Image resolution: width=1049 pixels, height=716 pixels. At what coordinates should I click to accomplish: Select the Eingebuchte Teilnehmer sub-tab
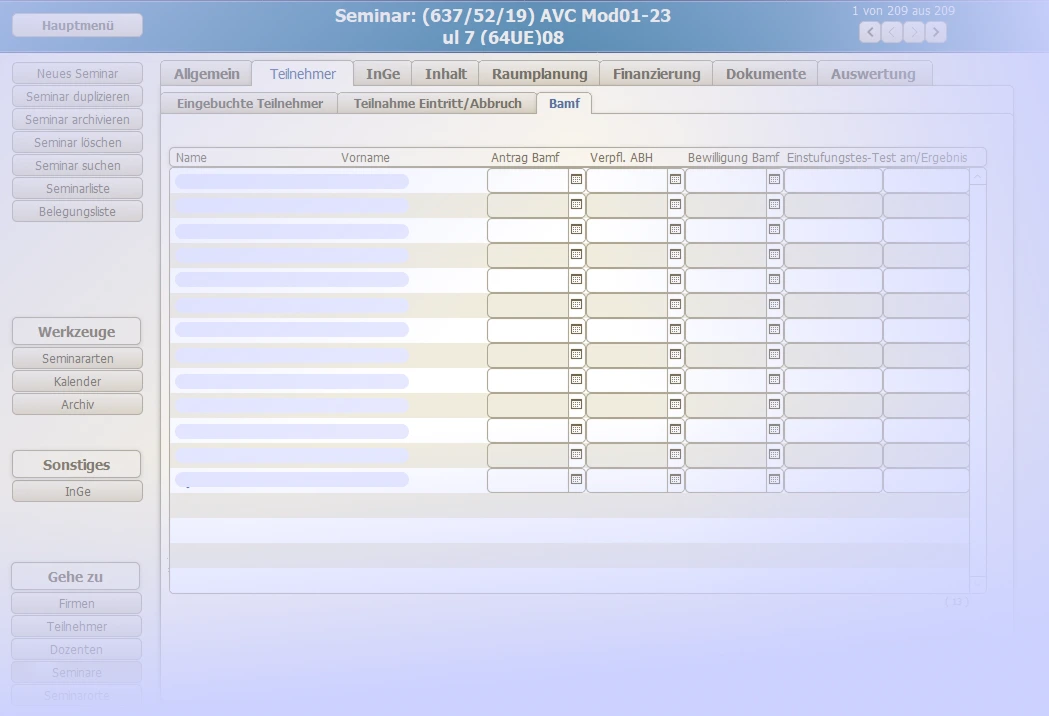(250, 103)
